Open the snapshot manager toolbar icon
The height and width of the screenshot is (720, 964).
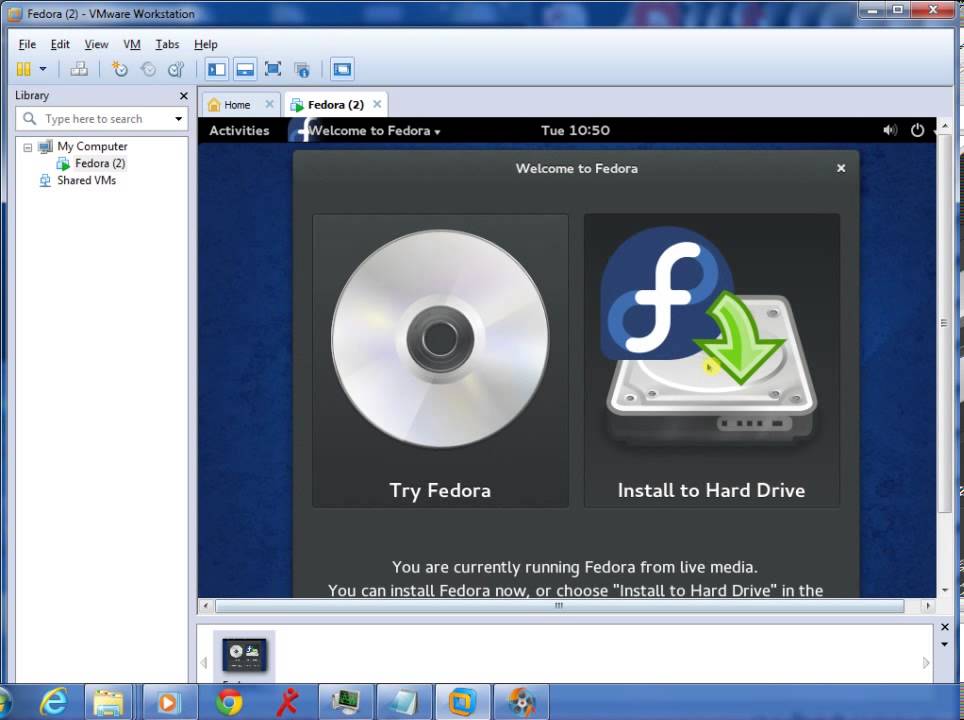tap(176, 69)
